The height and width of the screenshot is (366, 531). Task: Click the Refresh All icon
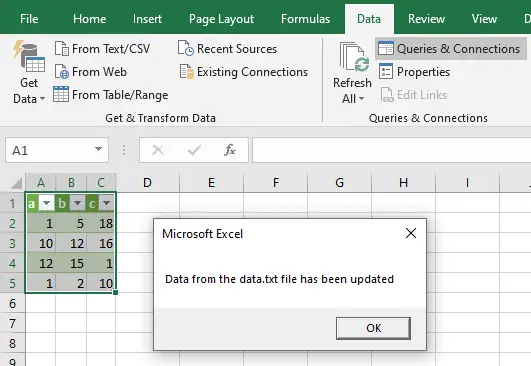354,58
